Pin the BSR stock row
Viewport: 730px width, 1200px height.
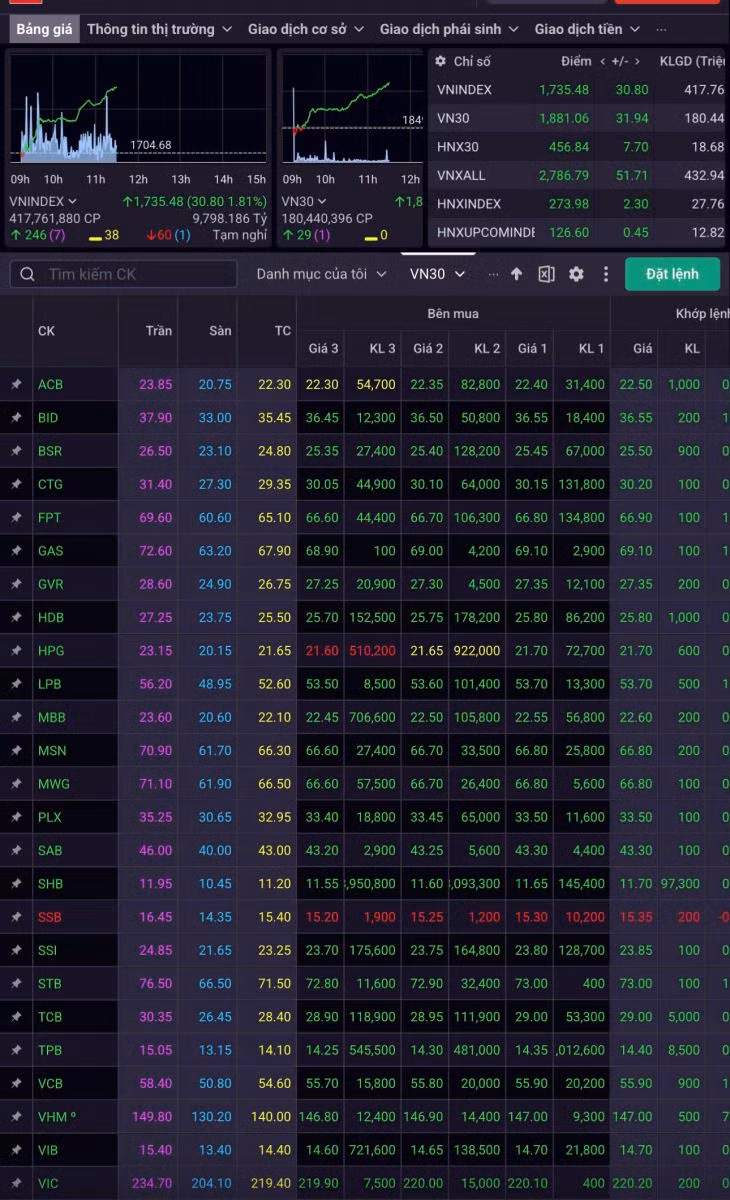[x=16, y=451]
